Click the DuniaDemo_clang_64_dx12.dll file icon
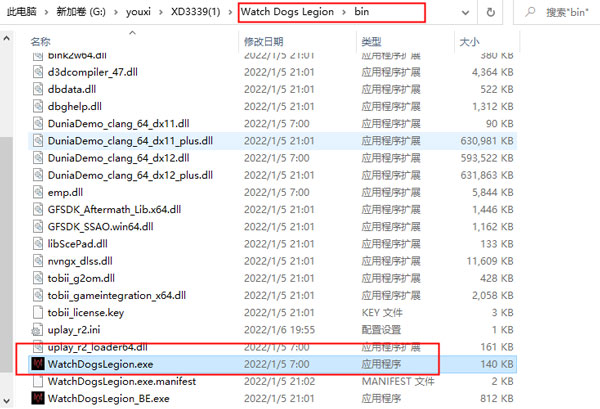Image resolution: width=600 pixels, height=409 pixels. 38,158
